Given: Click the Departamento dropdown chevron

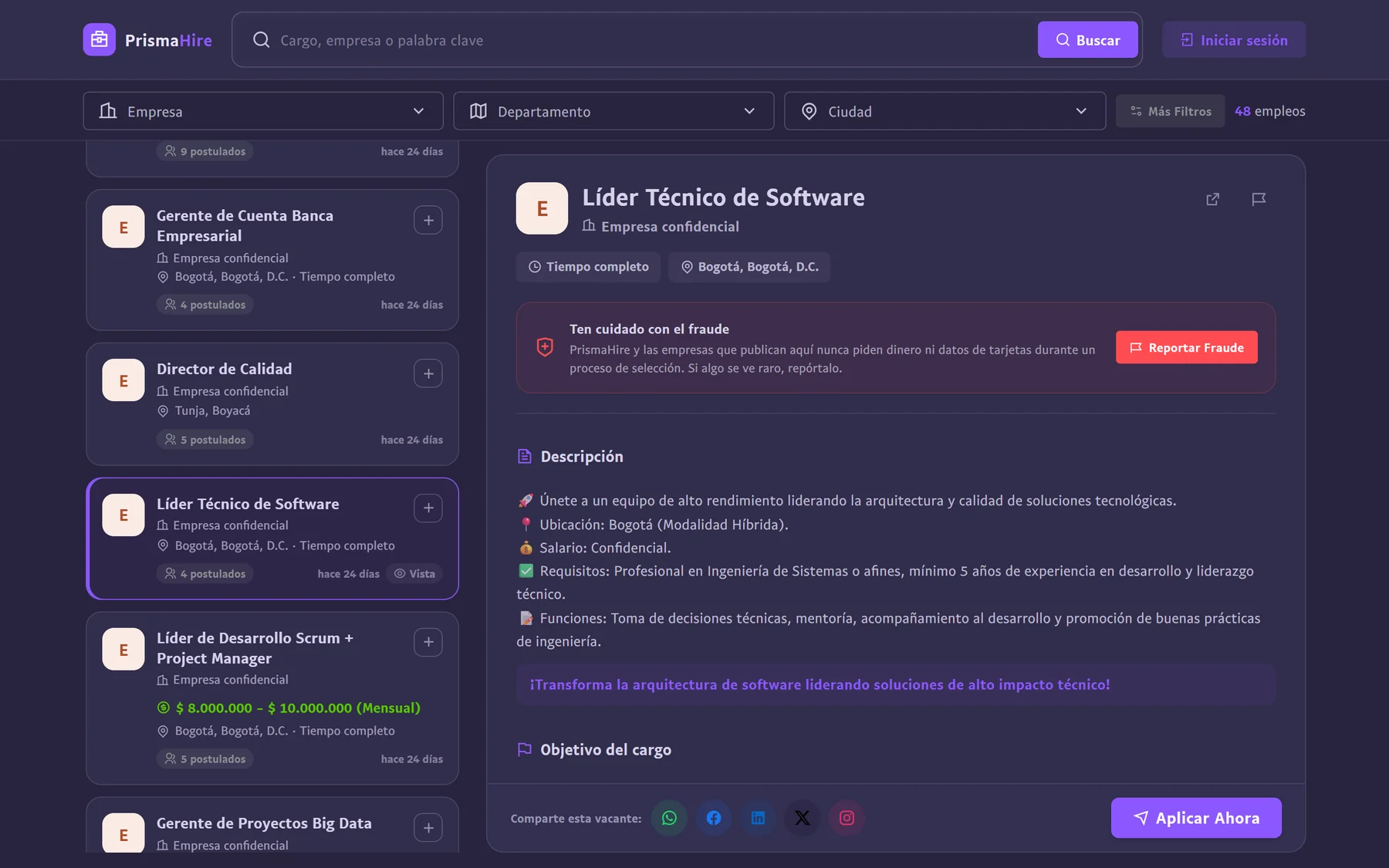Looking at the screenshot, I should [x=749, y=111].
